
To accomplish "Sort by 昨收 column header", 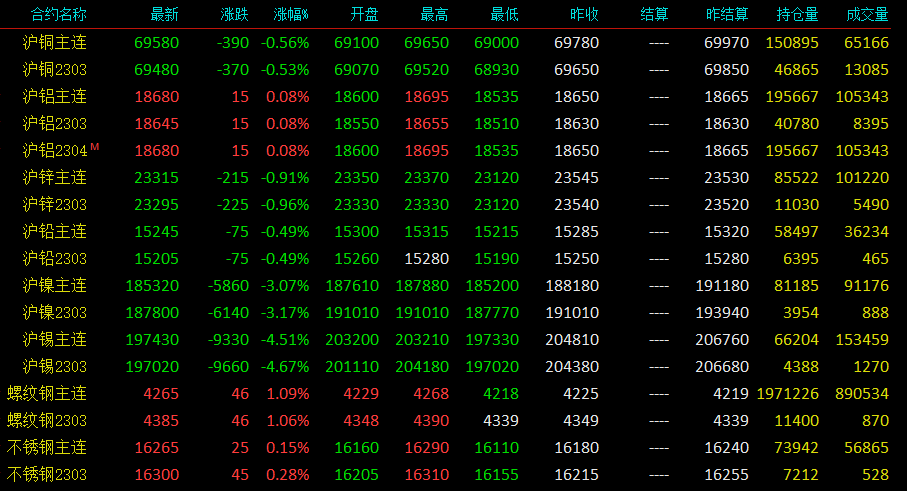I will click(x=584, y=14).
